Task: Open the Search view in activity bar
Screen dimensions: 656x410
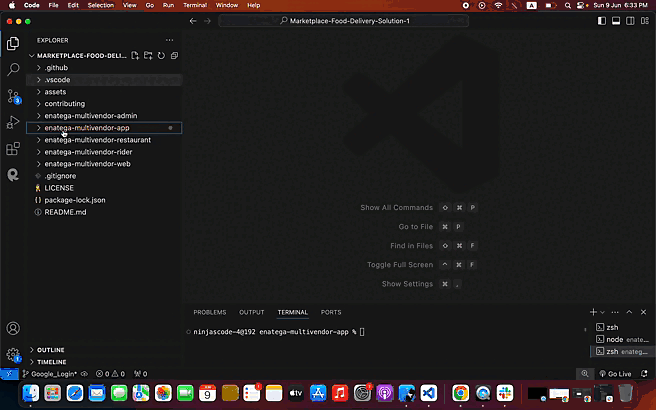Action: point(13,70)
